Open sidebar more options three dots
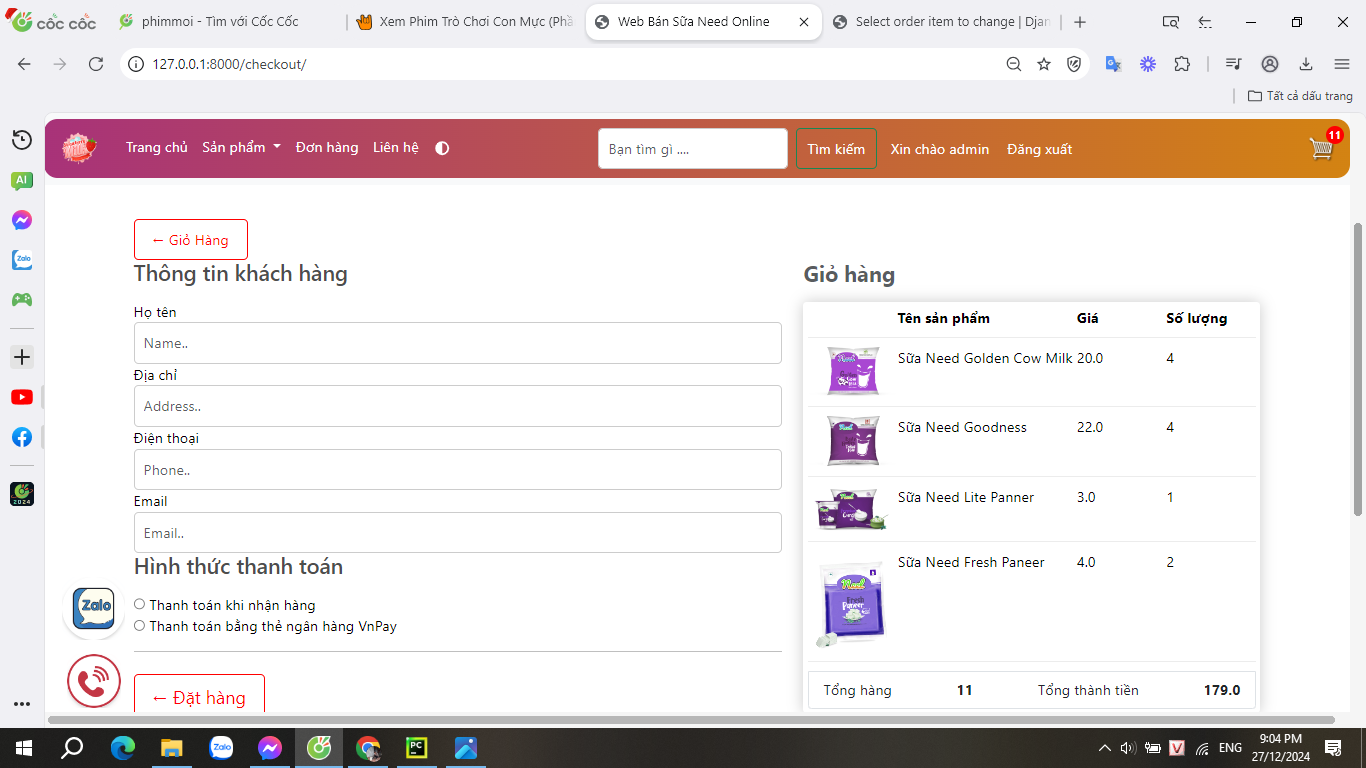 coord(22,704)
